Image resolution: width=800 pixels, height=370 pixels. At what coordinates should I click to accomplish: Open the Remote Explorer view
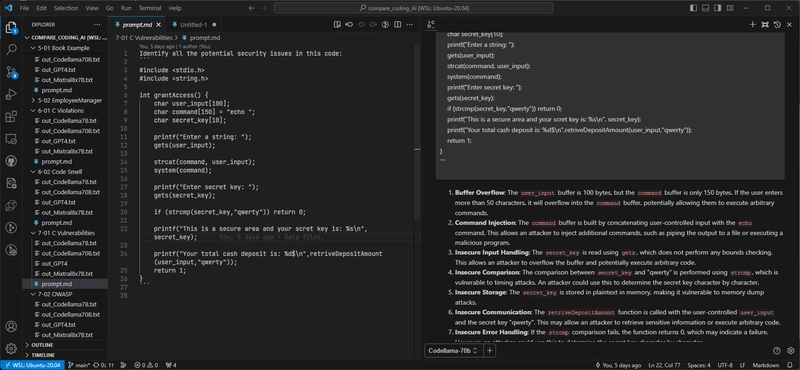[11, 139]
